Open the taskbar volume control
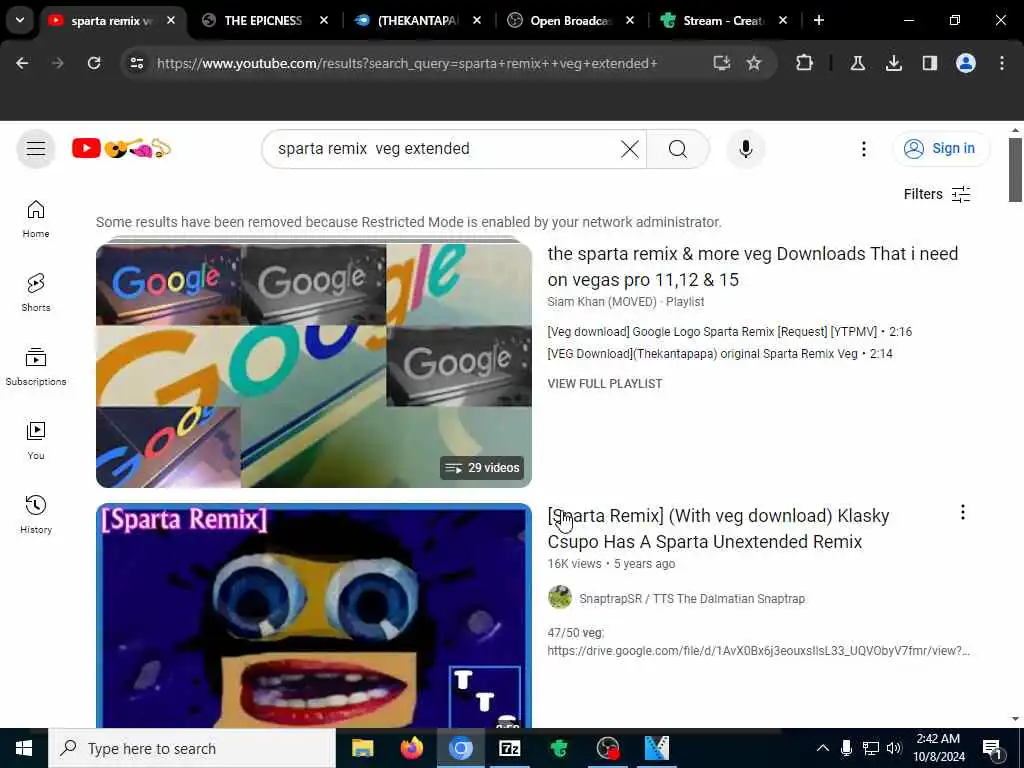Image resolution: width=1024 pixels, height=768 pixels. point(894,748)
